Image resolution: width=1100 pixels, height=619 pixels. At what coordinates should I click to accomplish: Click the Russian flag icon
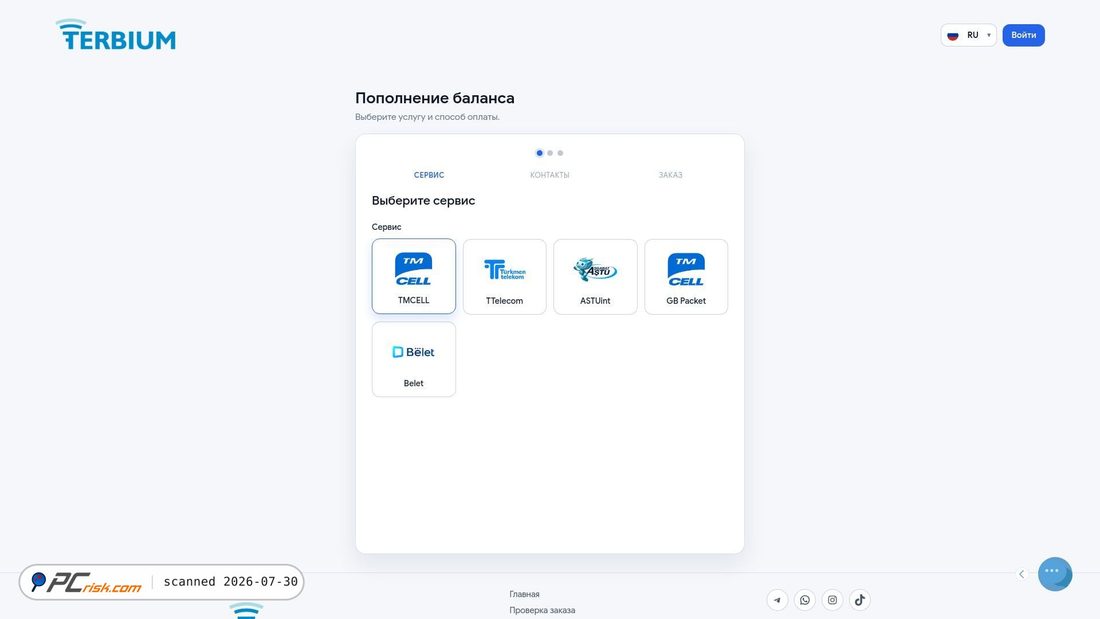(x=953, y=35)
